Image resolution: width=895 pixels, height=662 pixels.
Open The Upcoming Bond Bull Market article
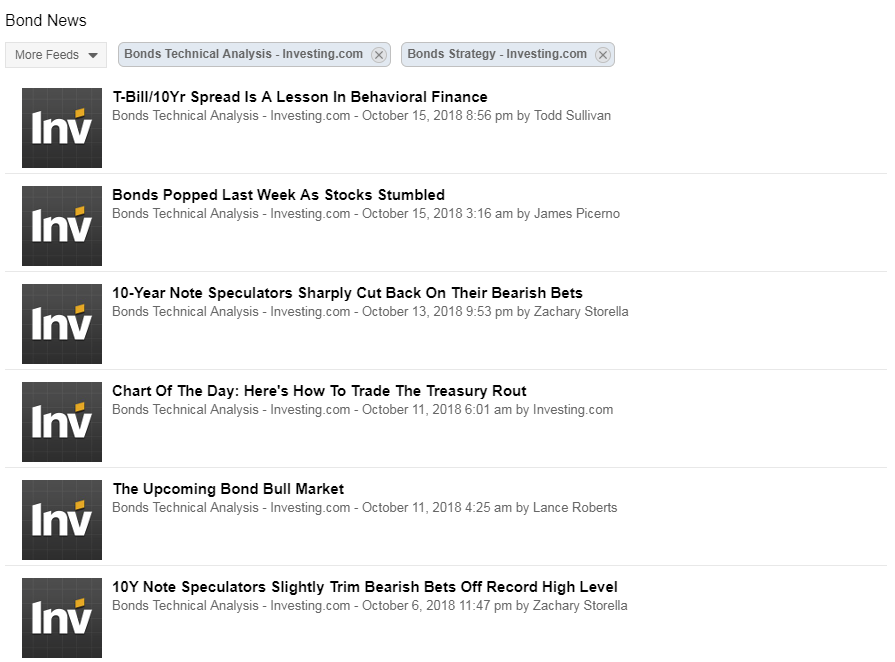[x=228, y=489]
